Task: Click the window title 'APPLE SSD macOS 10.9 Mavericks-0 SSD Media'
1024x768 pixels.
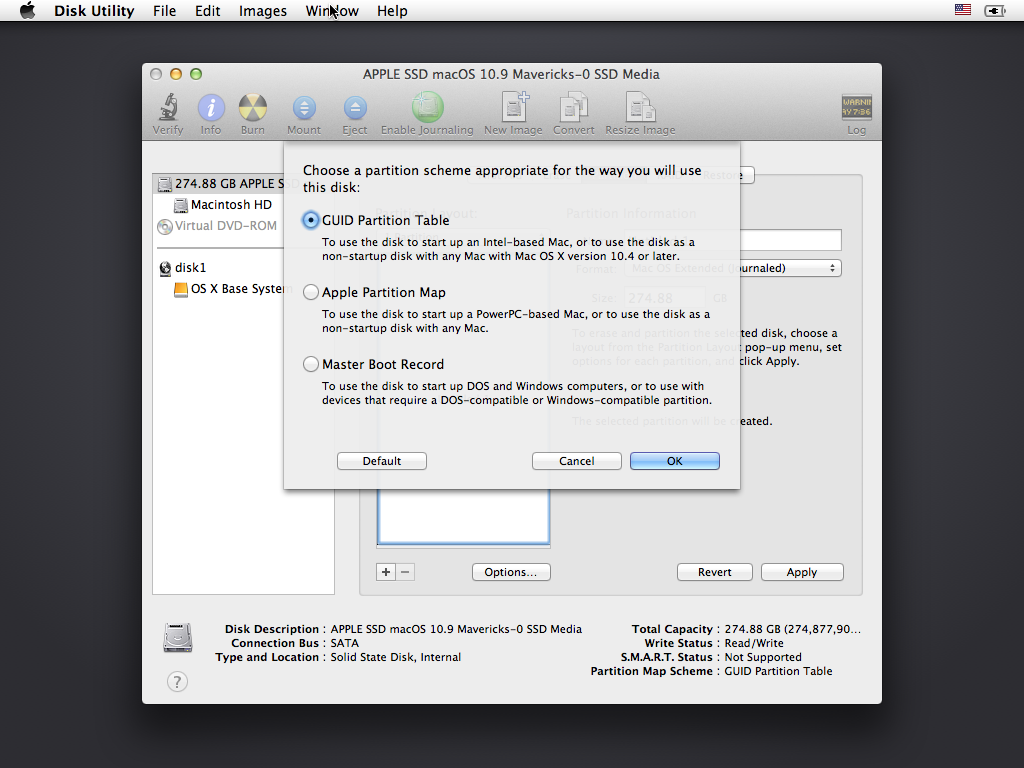Action: (x=511, y=74)
